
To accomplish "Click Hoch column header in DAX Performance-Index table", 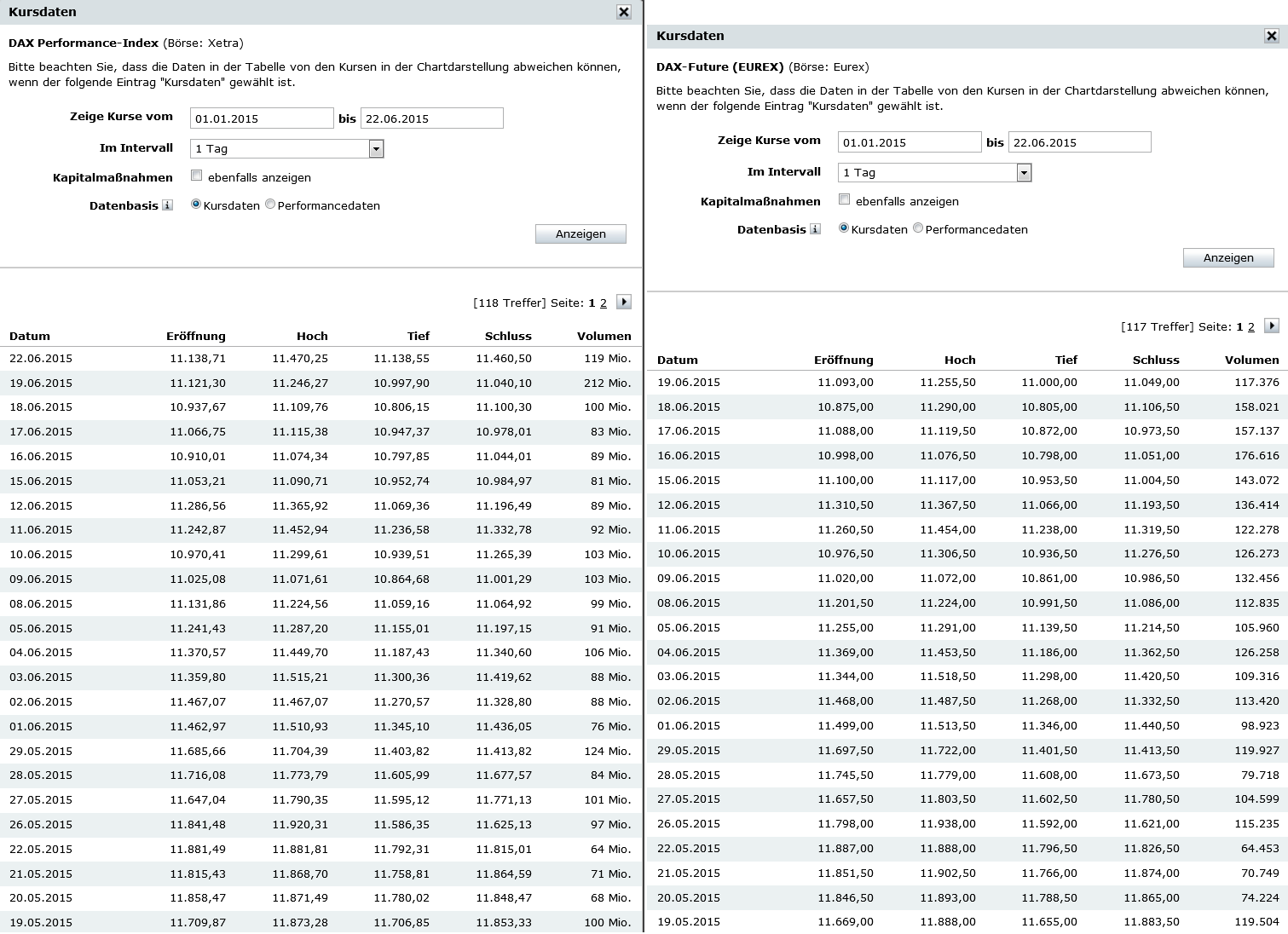I will [312, 337].
